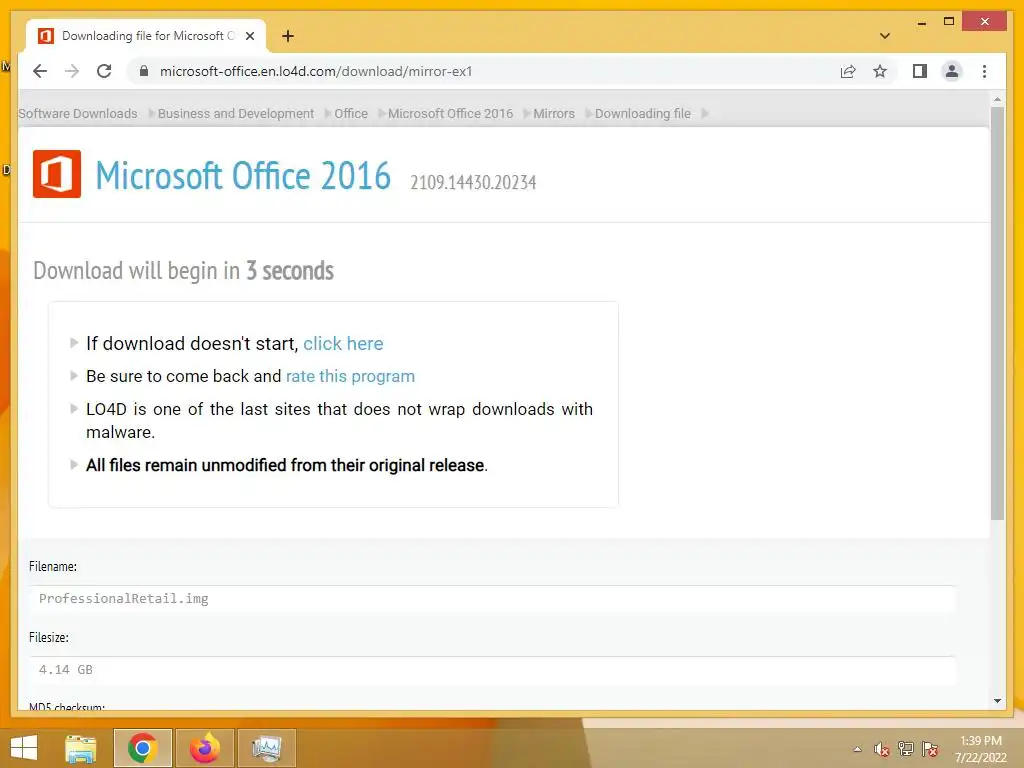Maximize the Chrome window
1024x768 pixels.
click(949, 22)
